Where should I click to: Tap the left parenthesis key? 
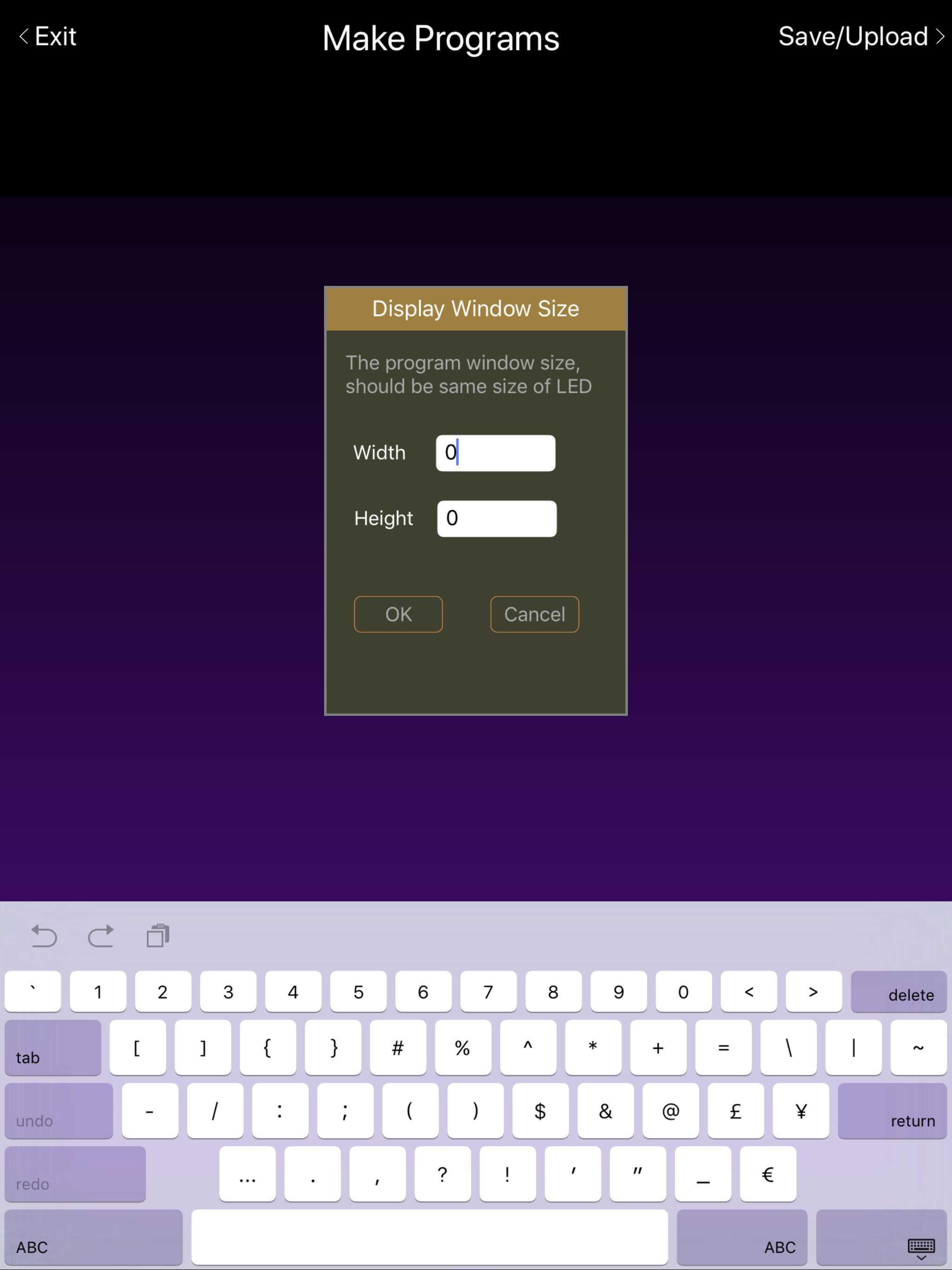[x=410, y=1111]
